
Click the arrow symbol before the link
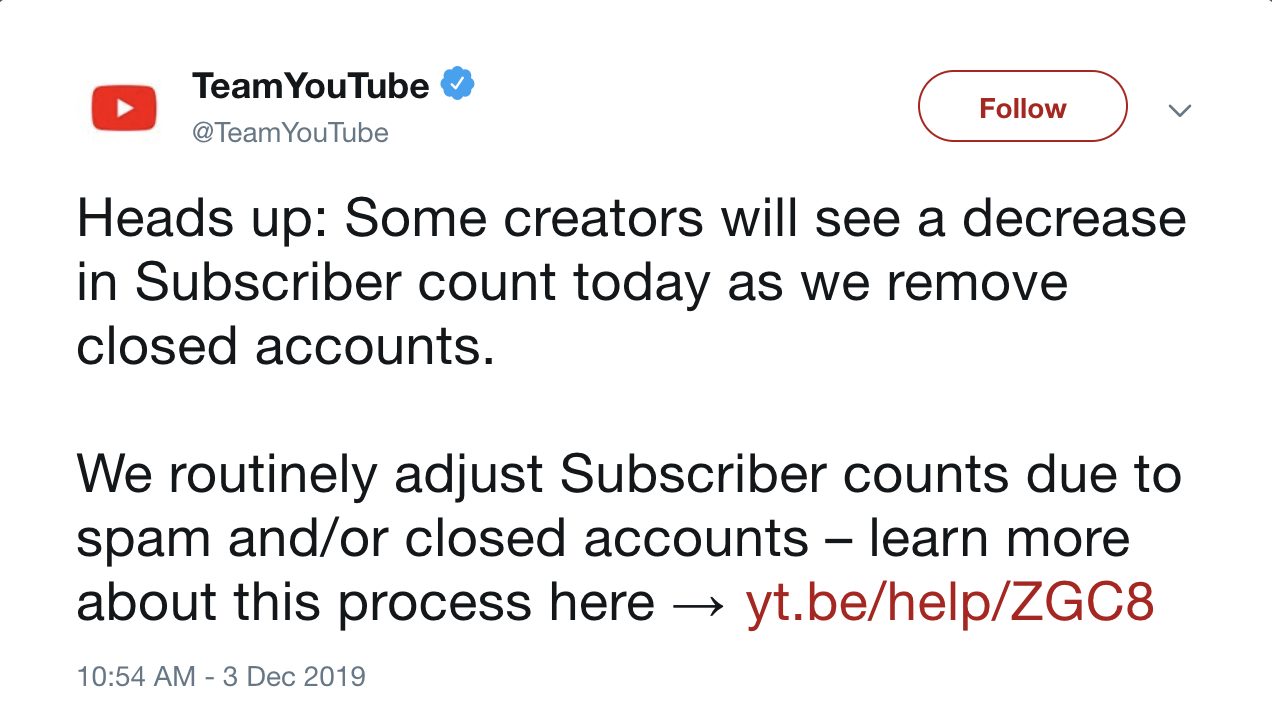(699, 603)
